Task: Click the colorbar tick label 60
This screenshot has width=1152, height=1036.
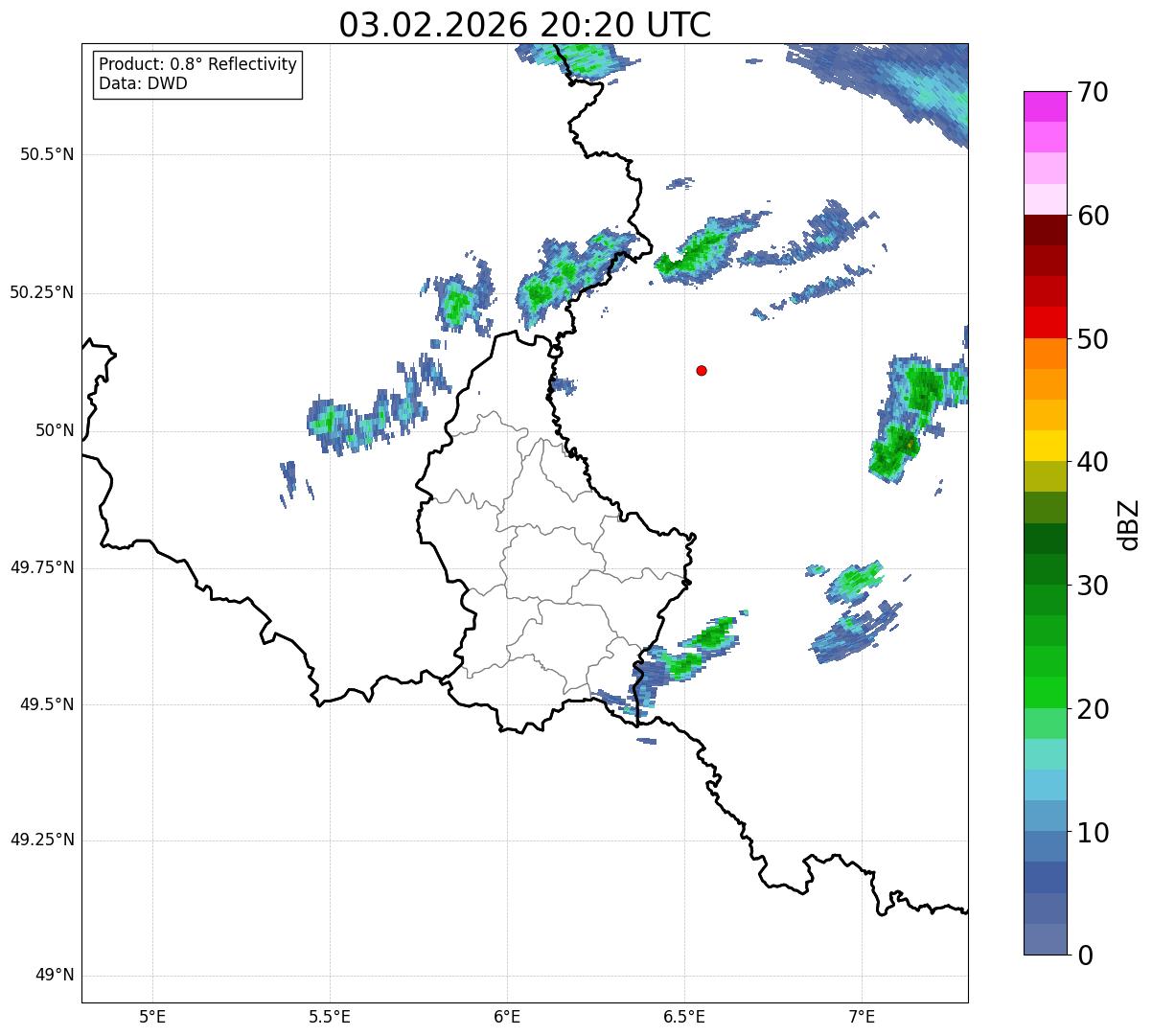Action: (1093, 216)
